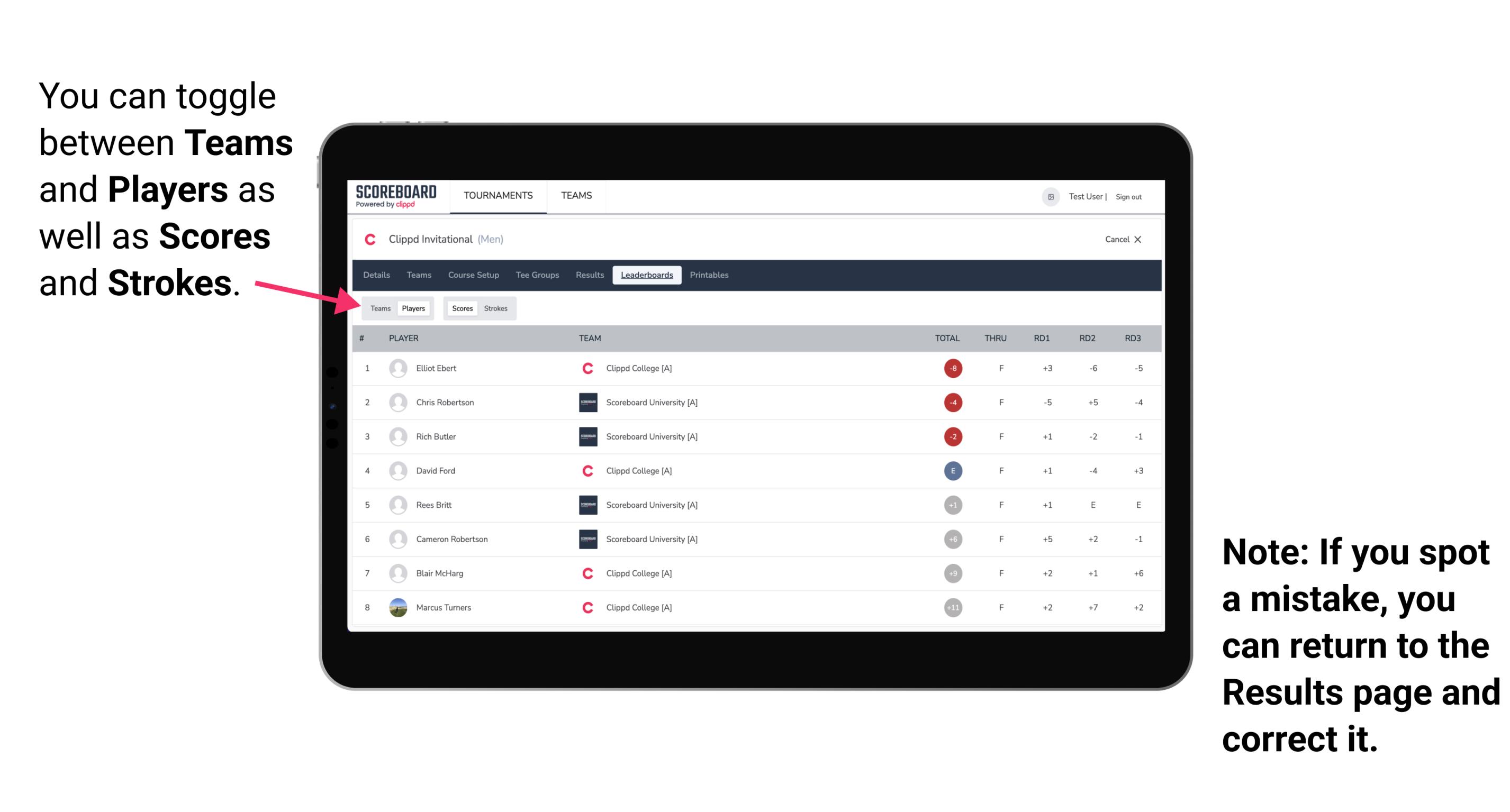Select the Leaderboards tab

pyautogui.click(x=647, y=276)
